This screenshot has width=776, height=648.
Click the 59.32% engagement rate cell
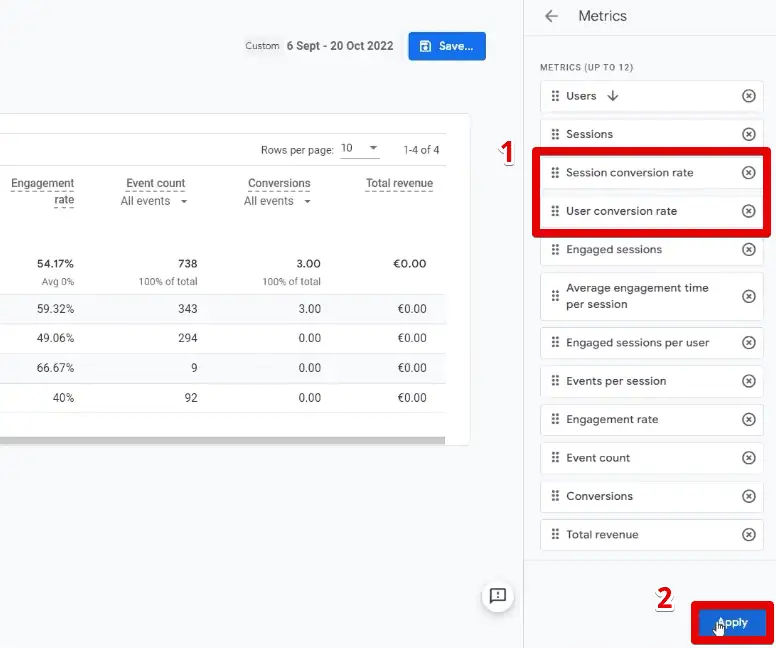pos(55,309)
